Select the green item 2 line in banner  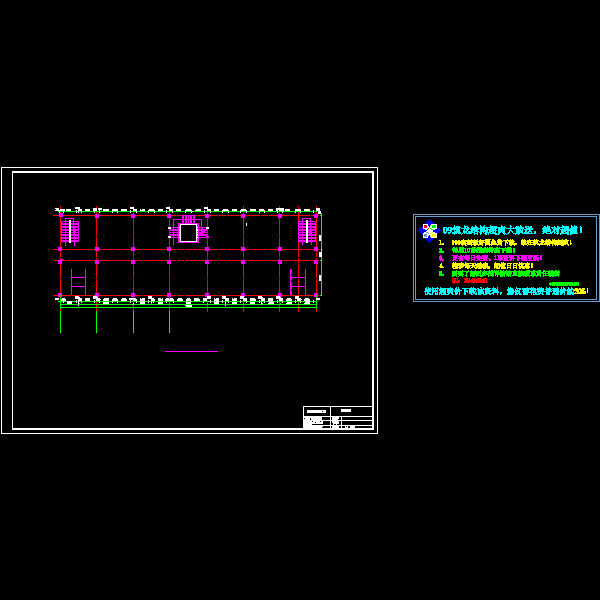[x=483, y=250]
